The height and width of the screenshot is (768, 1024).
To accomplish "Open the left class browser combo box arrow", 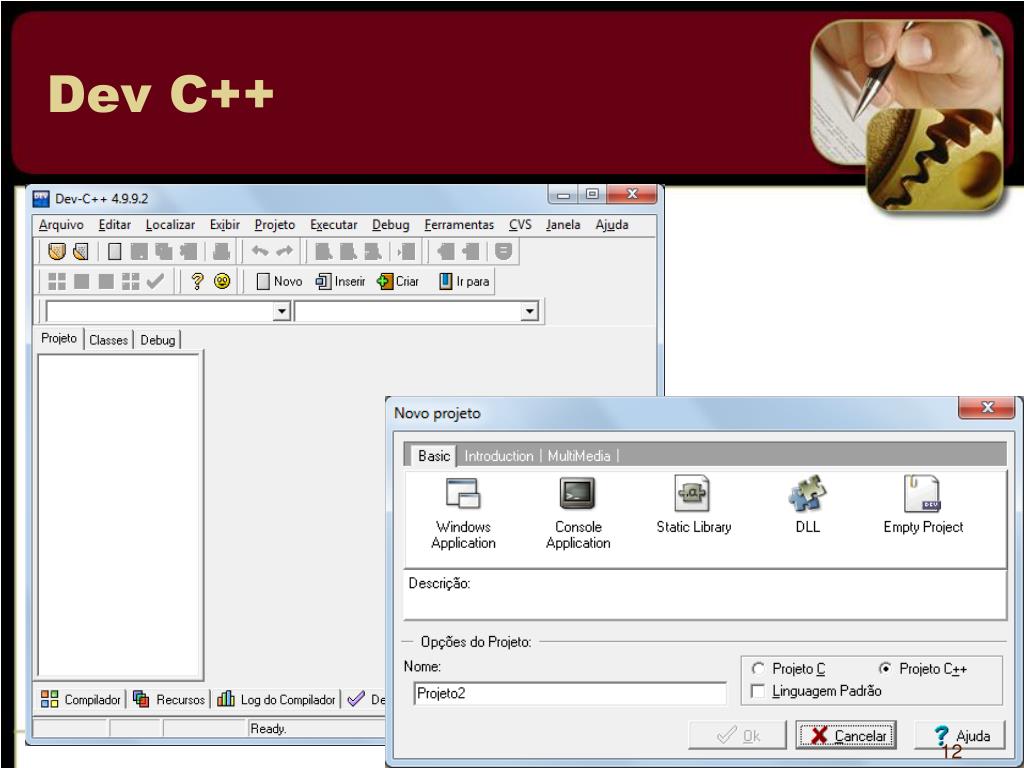I will (x=281, y=311).
